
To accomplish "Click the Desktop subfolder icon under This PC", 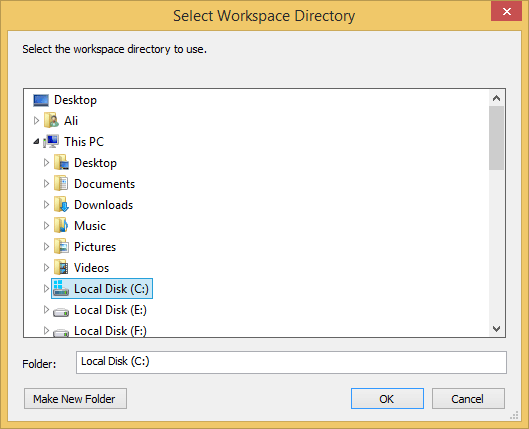I will [61, 163].
